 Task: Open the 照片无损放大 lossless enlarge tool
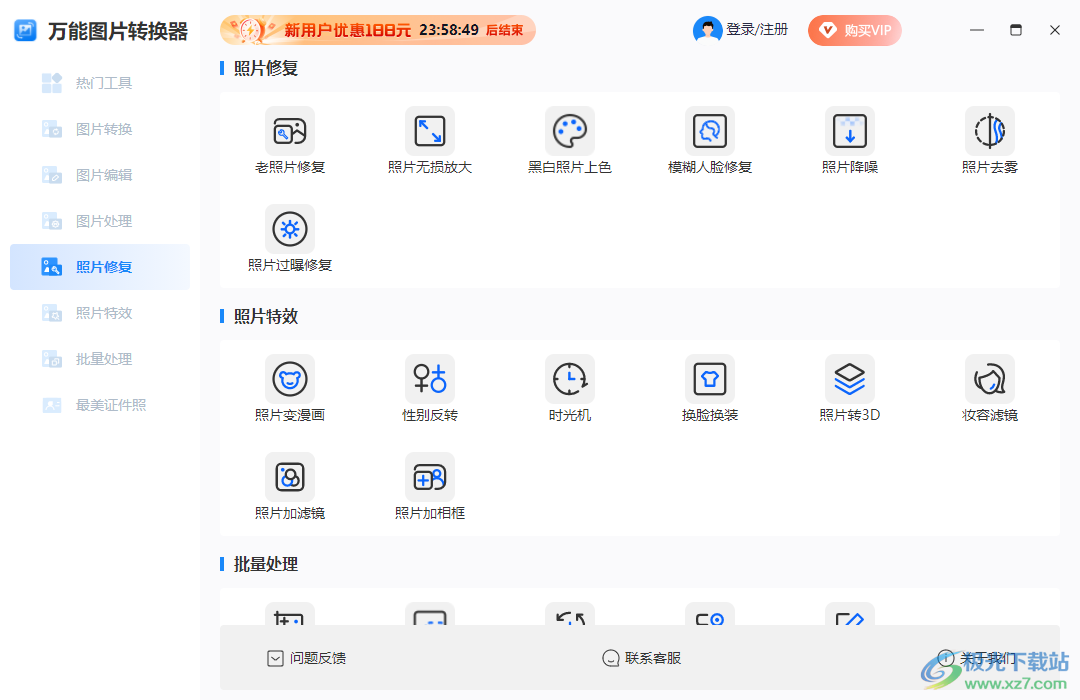coord(430,140)
